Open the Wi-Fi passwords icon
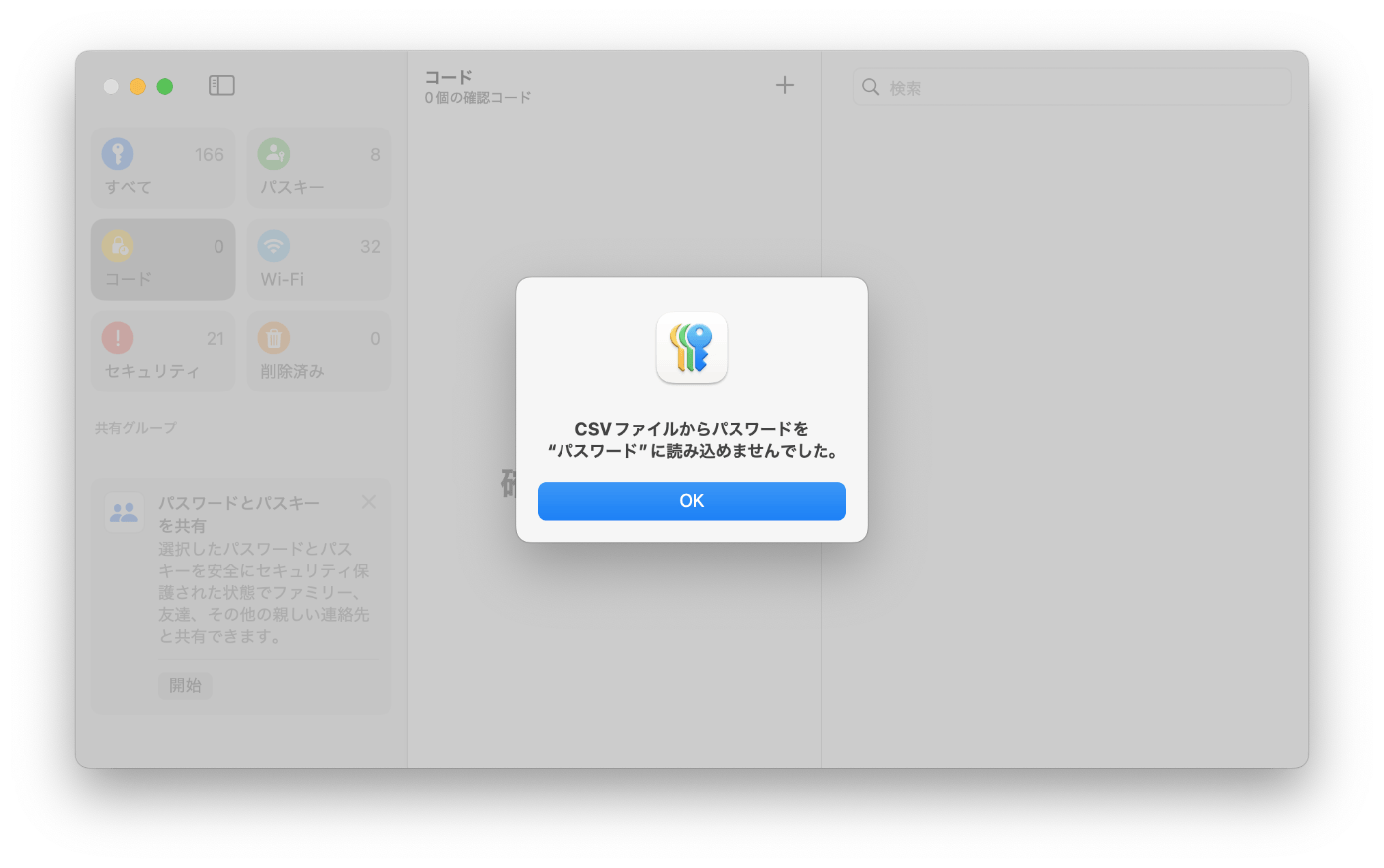This screenshot has height=868, width=1384. coord(273,246)
